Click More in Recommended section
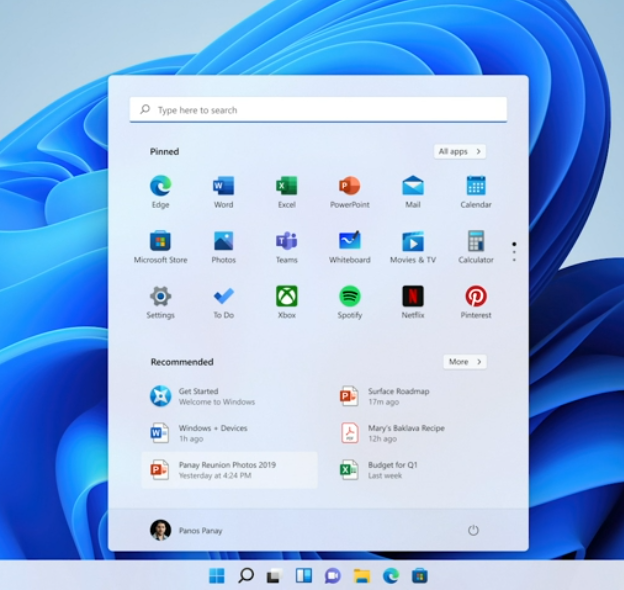624x590 pixels. click(x=465, y=362)
